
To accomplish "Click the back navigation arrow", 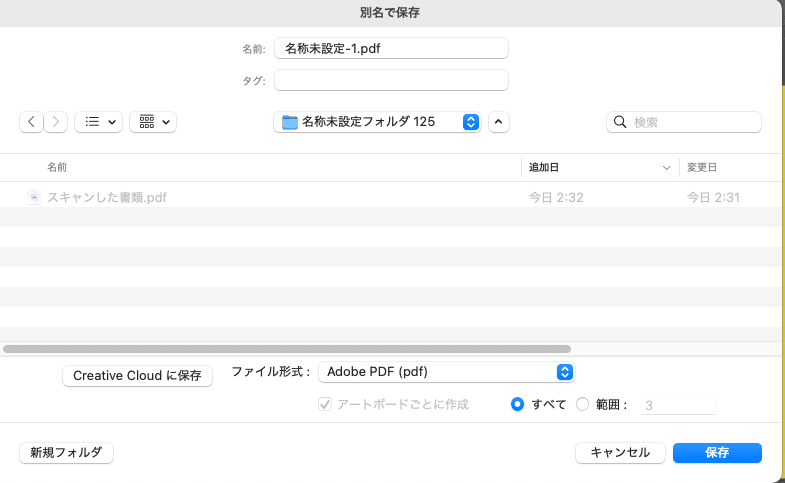I will pos(32,122).
